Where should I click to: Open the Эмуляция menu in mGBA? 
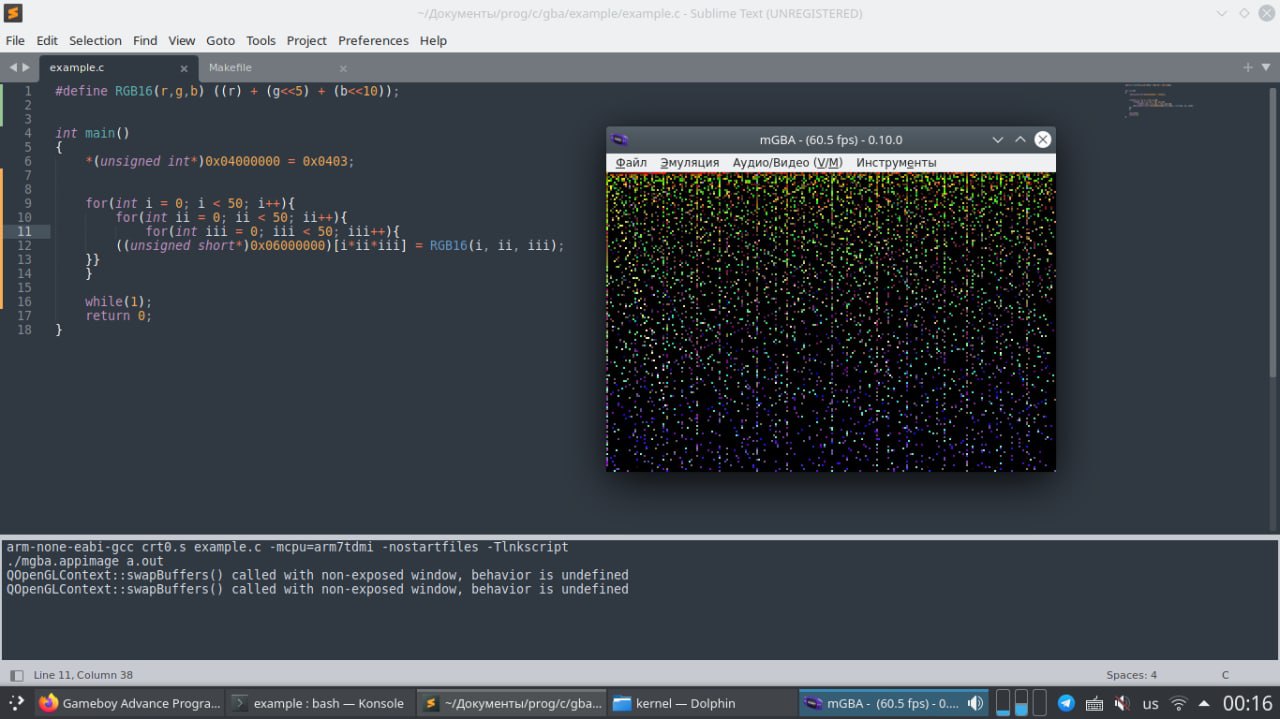(689, 162)
